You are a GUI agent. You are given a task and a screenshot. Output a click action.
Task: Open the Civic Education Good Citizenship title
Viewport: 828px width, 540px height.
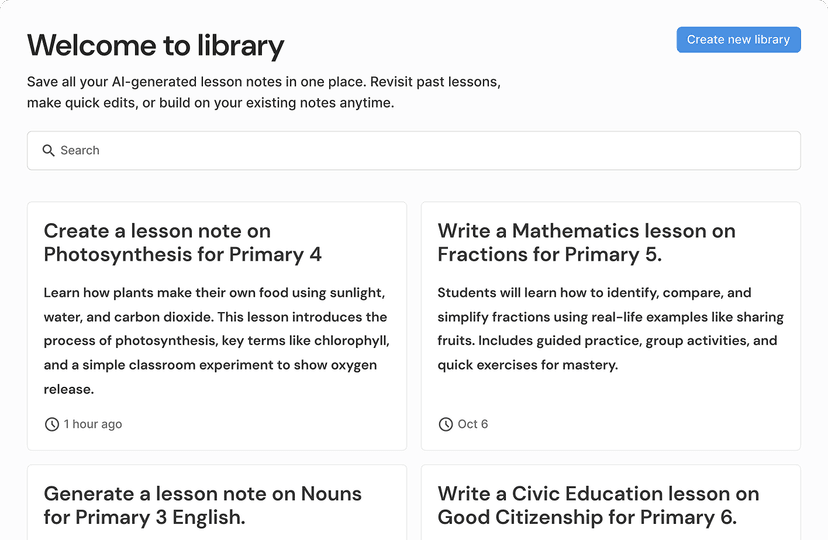click(x=598, y=505)
